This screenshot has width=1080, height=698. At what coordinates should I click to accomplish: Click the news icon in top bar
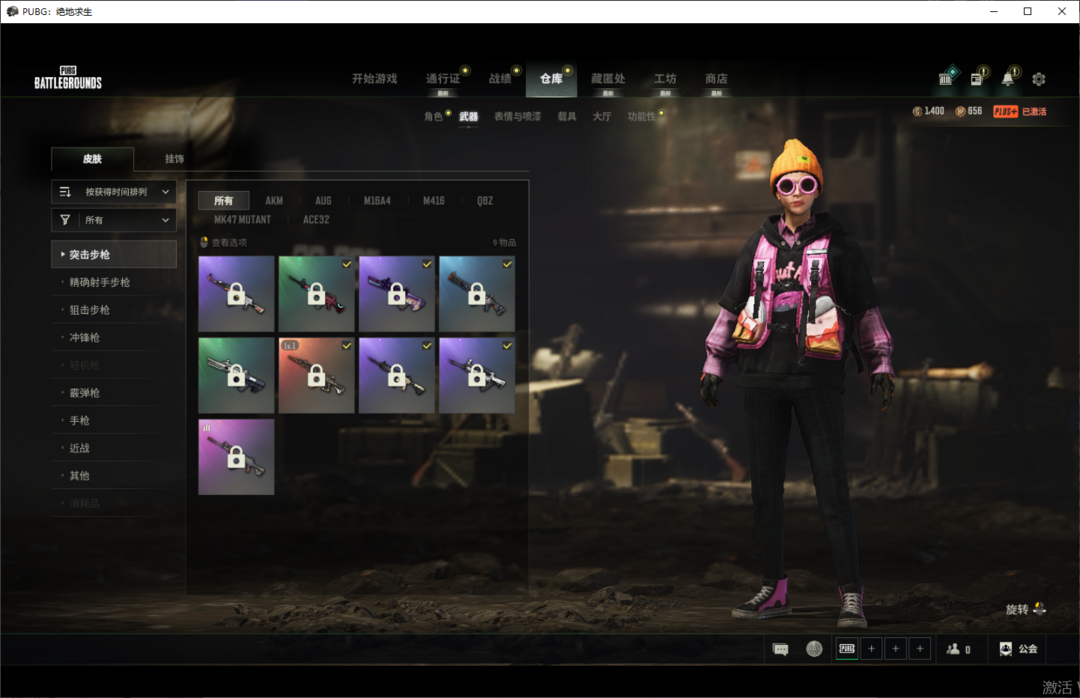pyautogui.click(x=977, y=79)
